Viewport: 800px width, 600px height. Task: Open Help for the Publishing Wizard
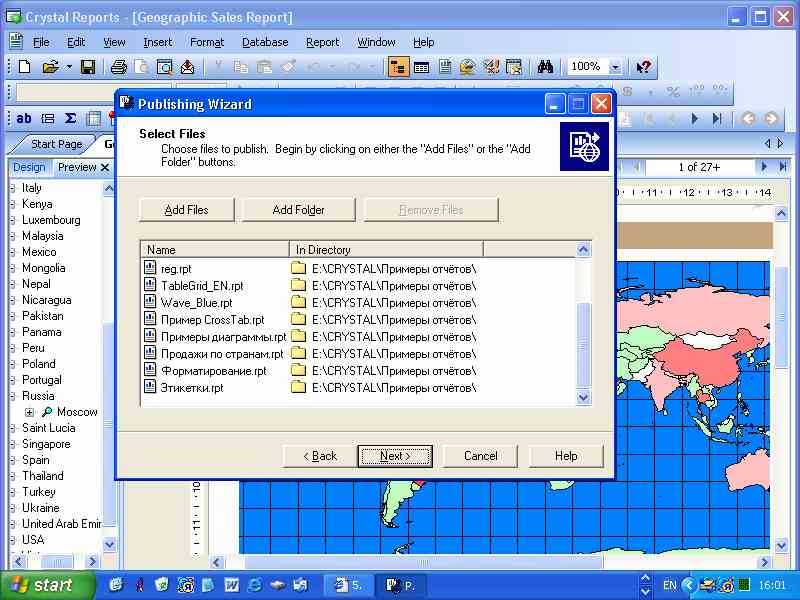point(566,456)
